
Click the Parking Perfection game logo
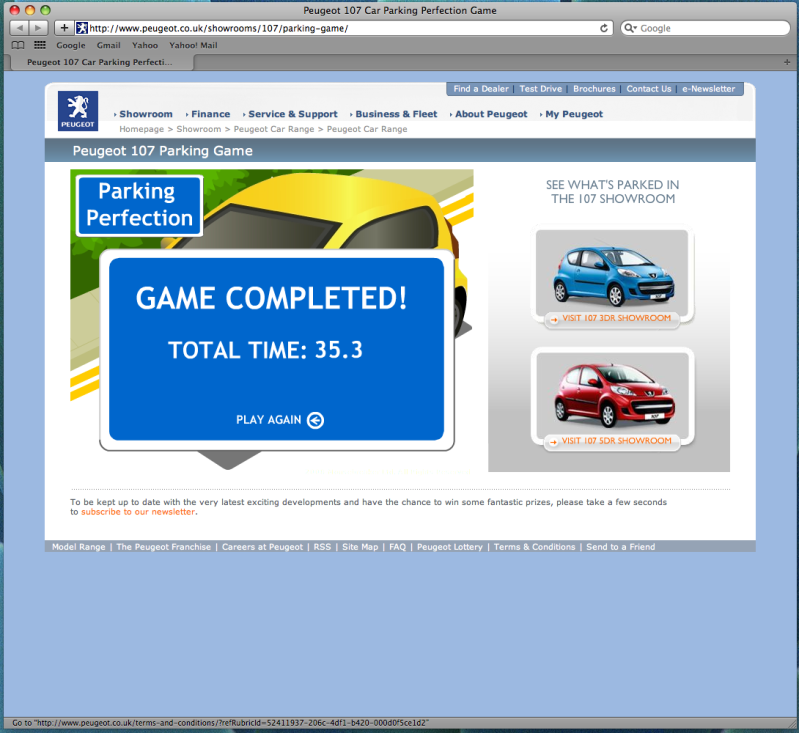pyautogui.click(x=139, y=206)
